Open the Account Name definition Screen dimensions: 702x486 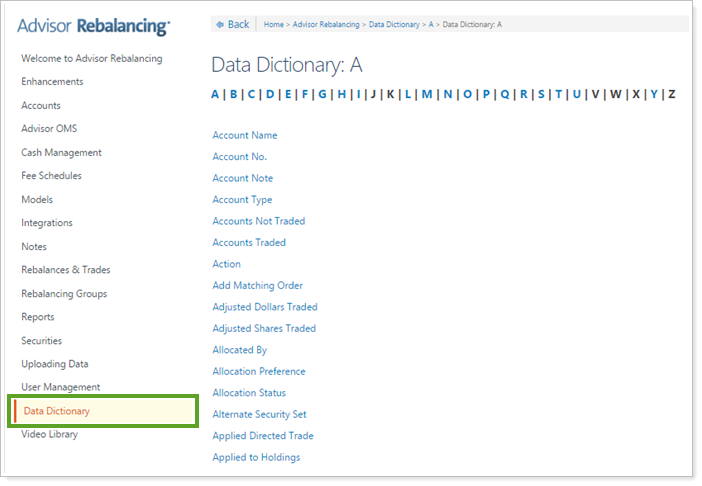245,135
